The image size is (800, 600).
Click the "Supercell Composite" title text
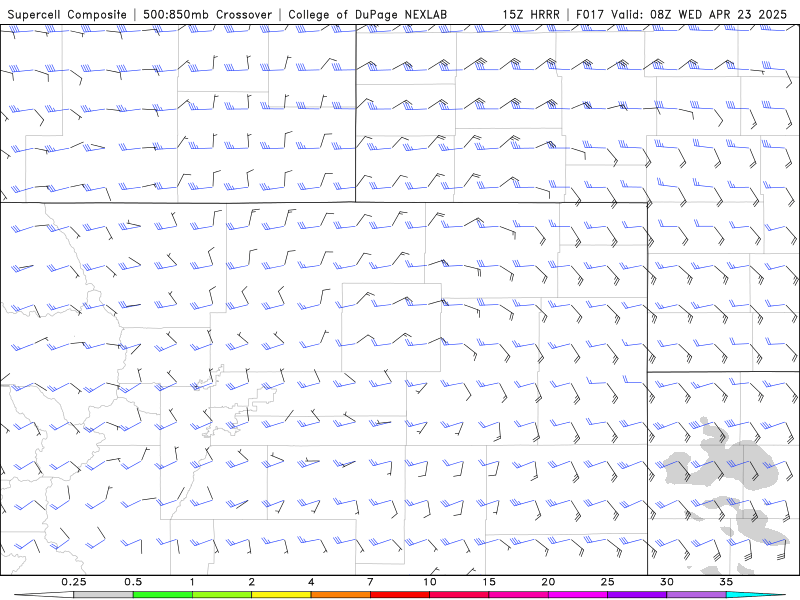(x=67, y=14)
